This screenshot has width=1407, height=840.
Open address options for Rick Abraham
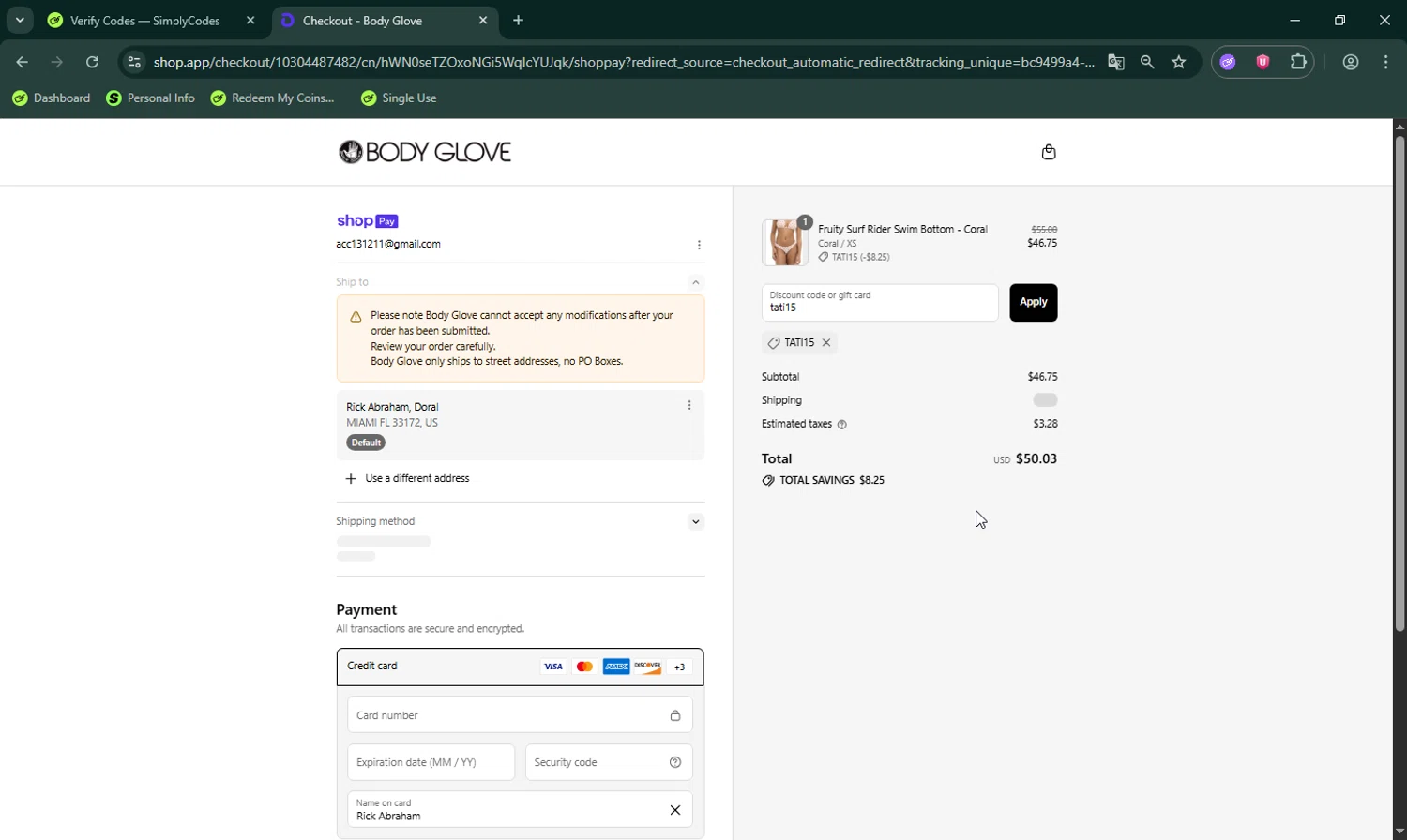point(689,406)
